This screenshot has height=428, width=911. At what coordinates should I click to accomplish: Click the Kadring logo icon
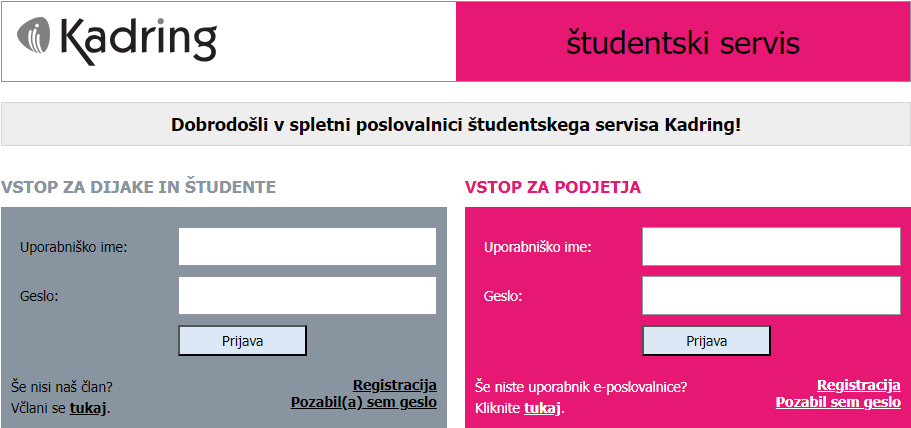36,41
